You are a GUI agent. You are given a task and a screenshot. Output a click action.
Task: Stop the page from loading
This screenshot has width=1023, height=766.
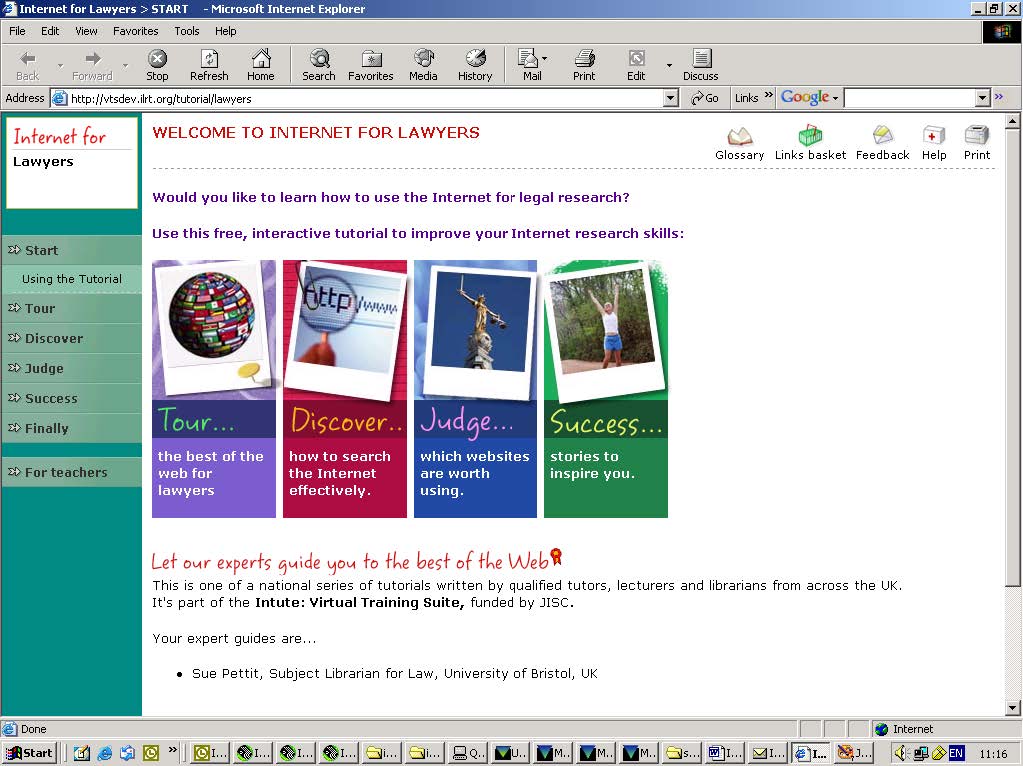[157, 65]
